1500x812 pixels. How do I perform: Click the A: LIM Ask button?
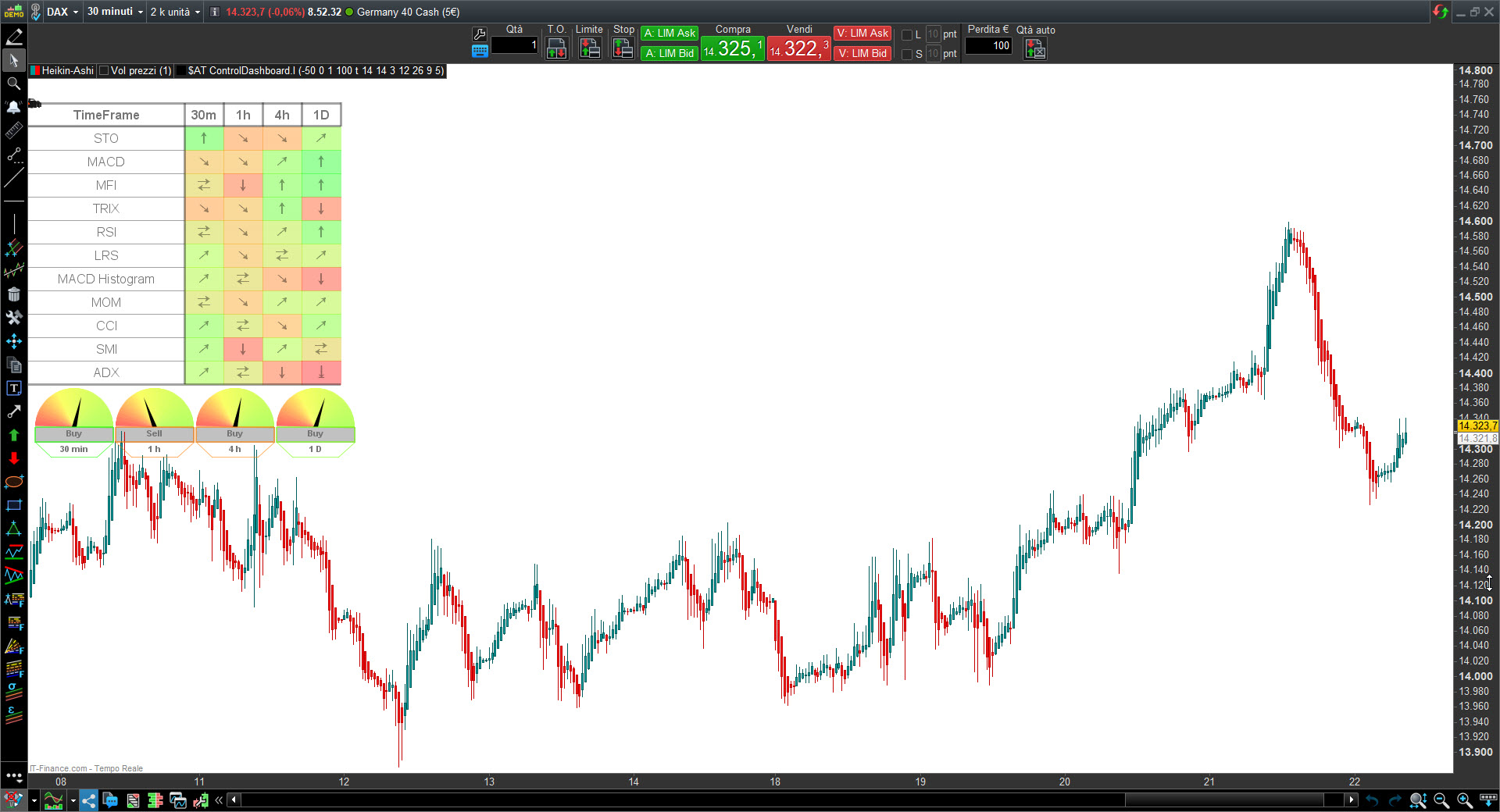click(670, 33)
